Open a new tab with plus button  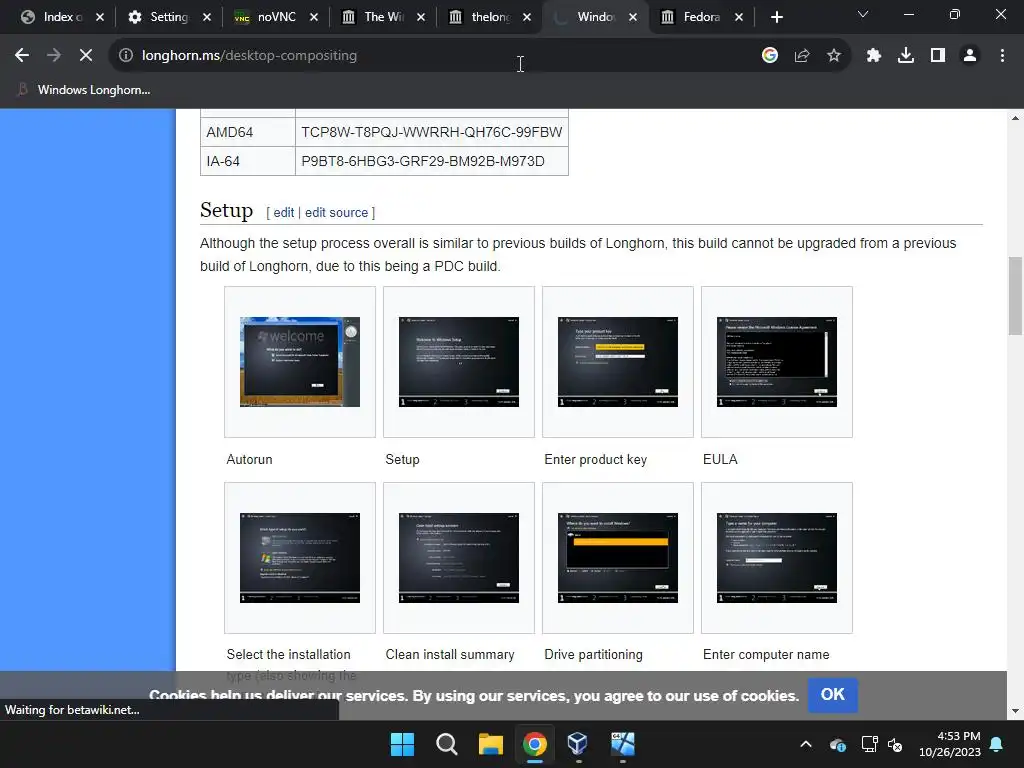[776, 17]
